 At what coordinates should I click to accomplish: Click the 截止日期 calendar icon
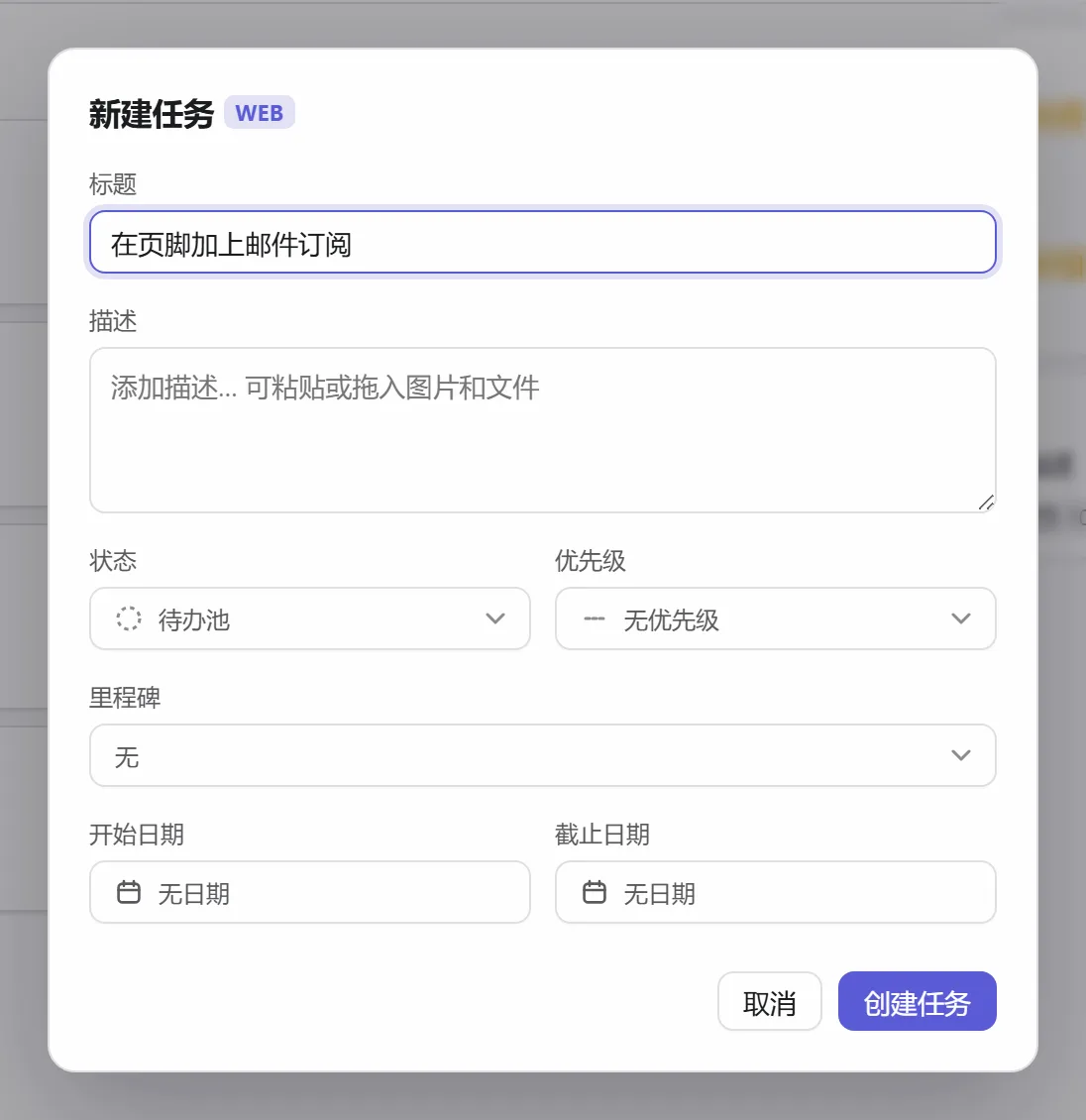(595, 892)
